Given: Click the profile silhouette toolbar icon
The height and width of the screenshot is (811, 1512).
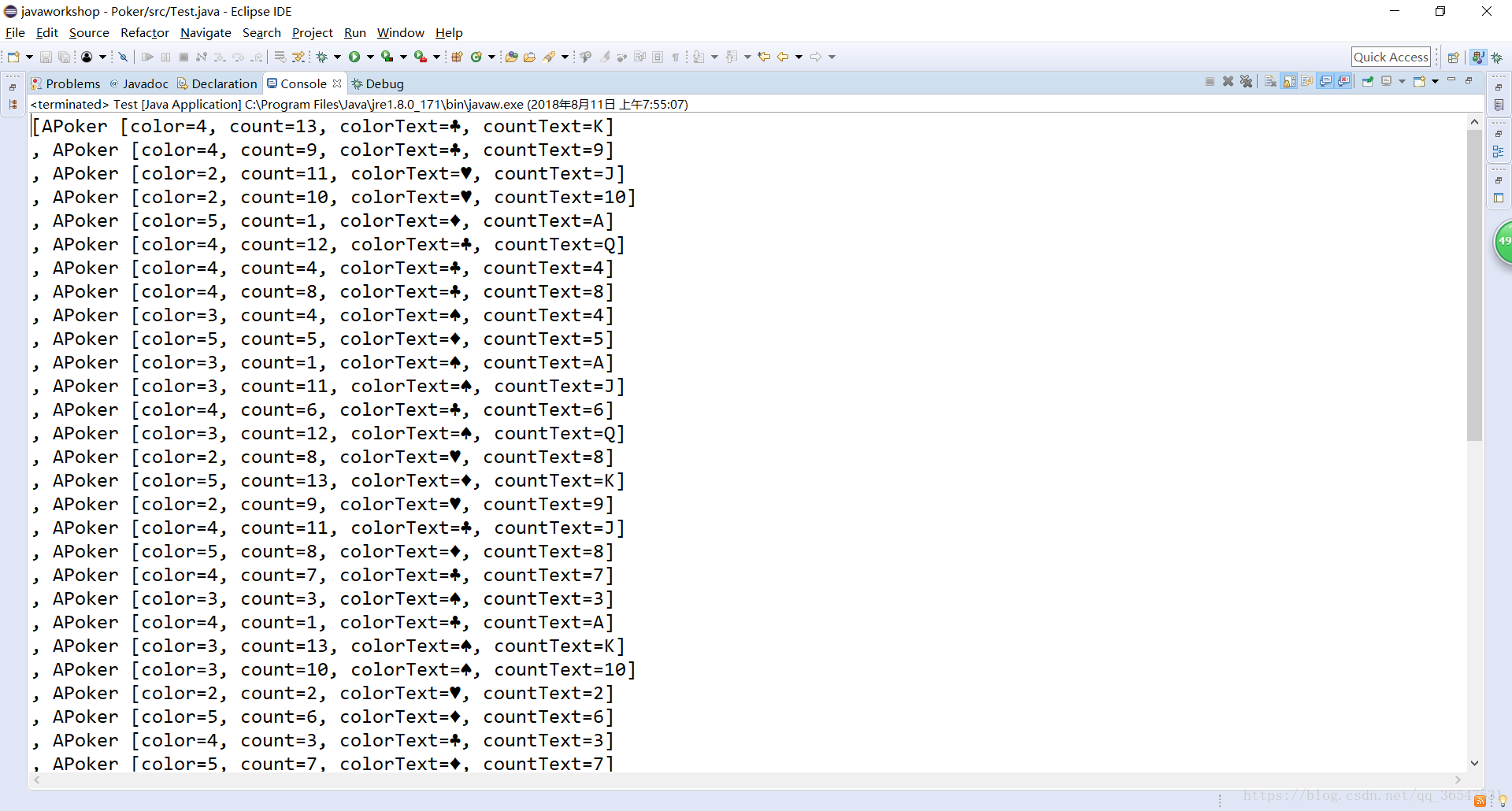Looking at the screenshot, I should [87, 57].
